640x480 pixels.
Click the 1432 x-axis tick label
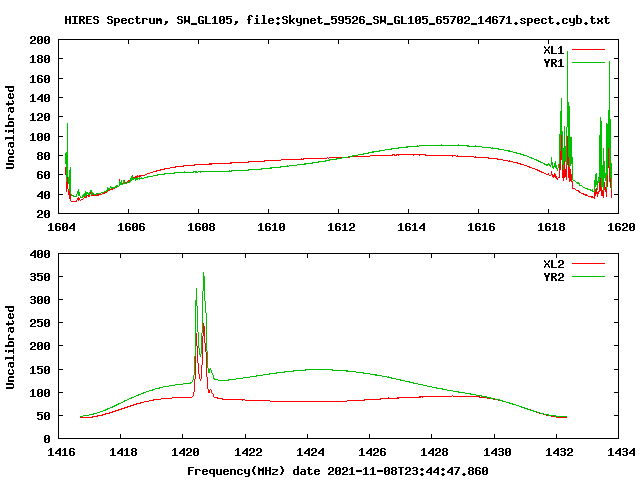(559, 452)
